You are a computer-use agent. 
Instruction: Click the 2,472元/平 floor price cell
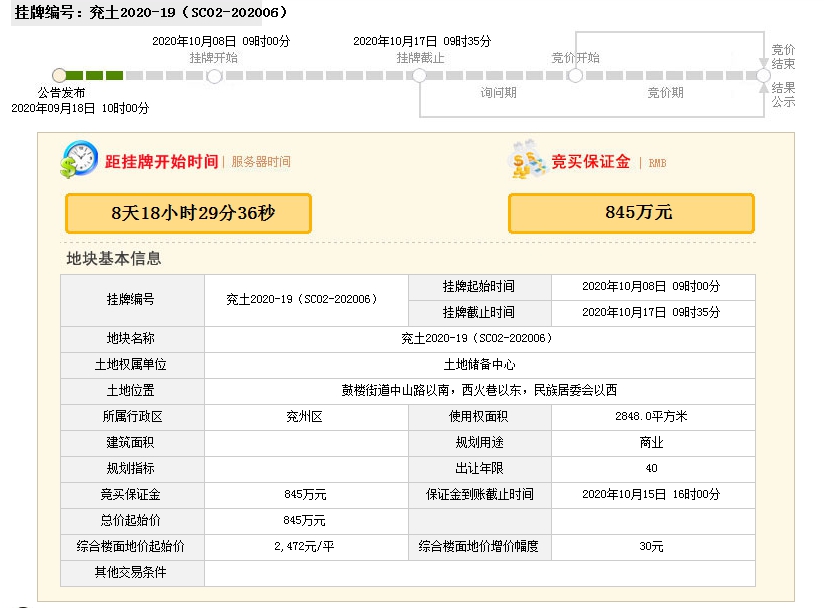[305, 547]
